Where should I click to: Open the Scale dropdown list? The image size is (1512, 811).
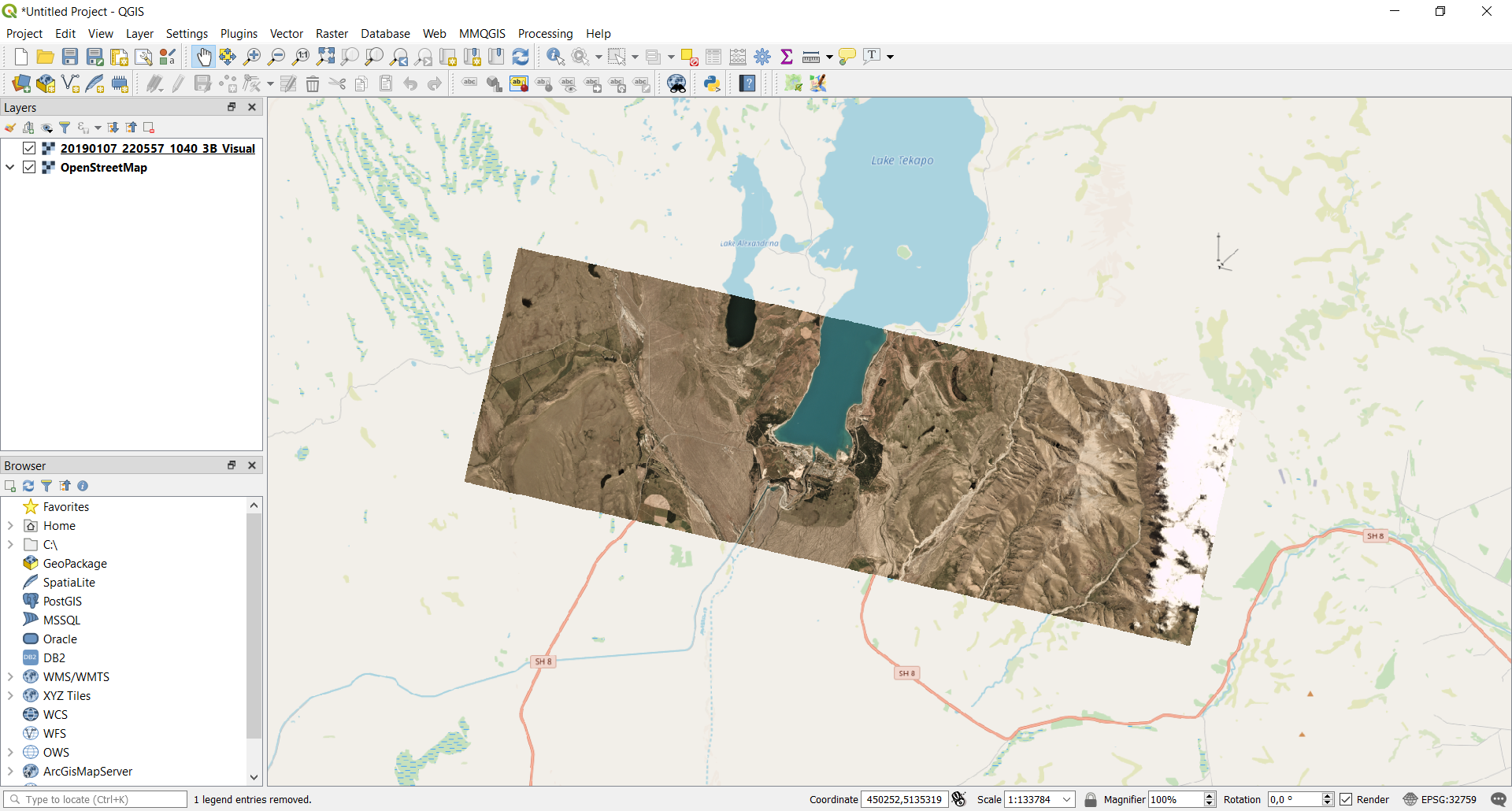(1067, 799)
